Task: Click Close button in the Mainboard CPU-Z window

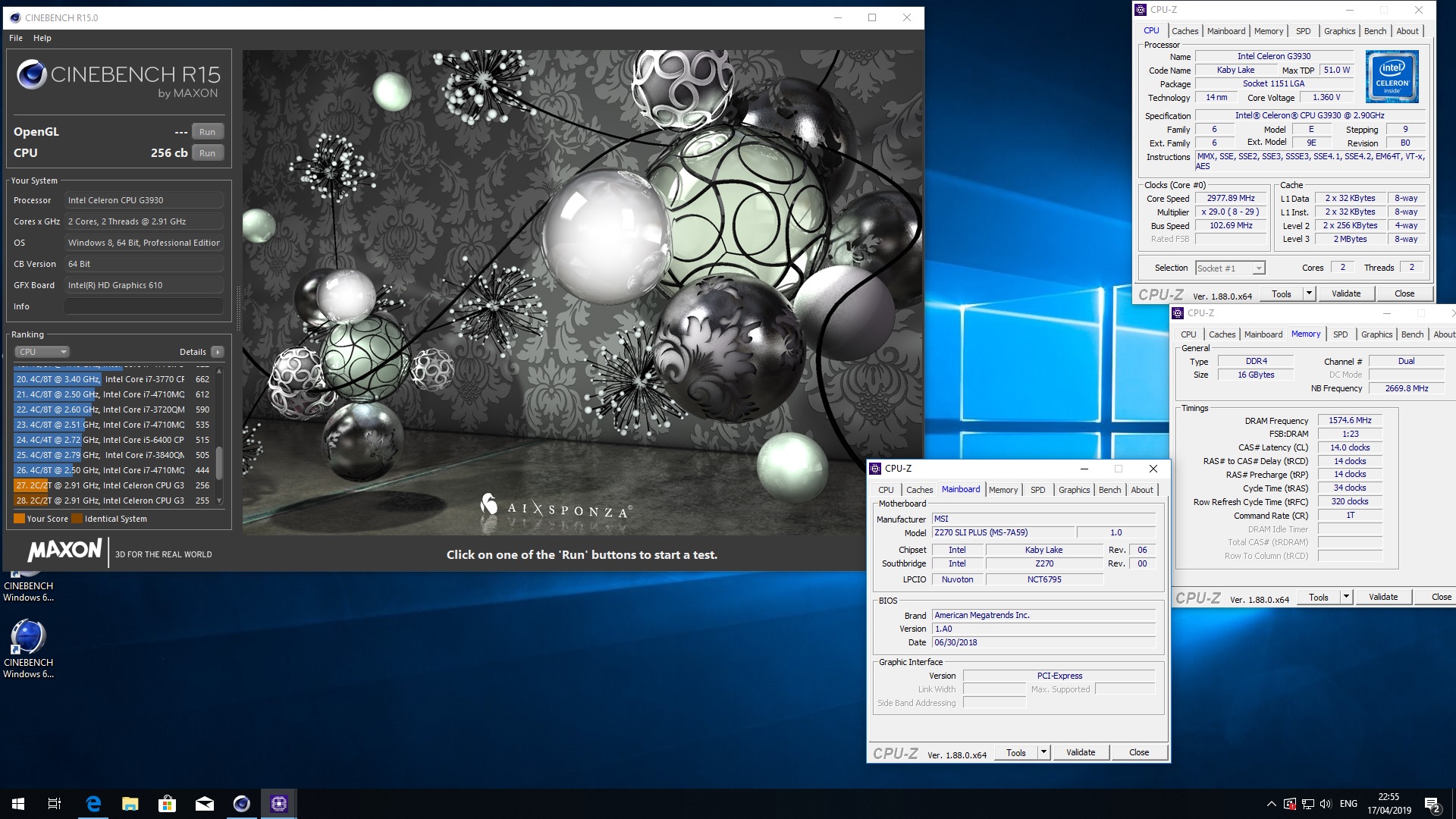Action: [1139, 753]
